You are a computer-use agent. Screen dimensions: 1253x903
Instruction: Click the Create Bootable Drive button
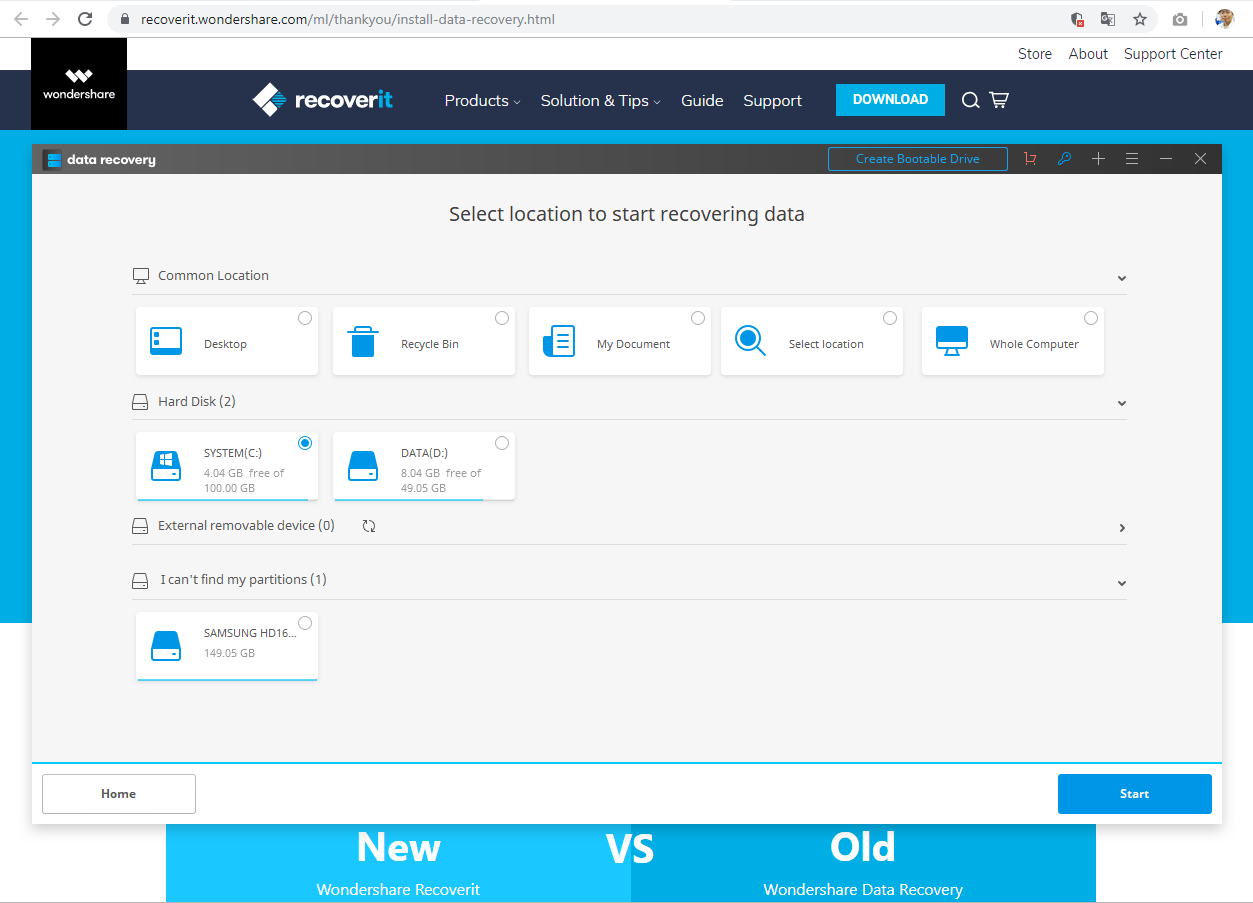click(917, 159)
